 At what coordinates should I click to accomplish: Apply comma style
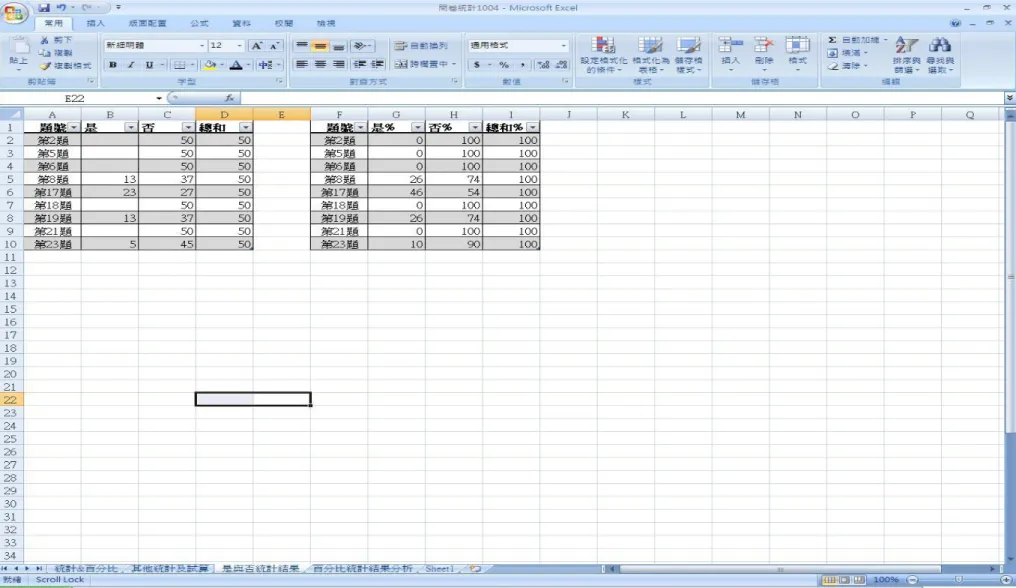tap(522, 65)
